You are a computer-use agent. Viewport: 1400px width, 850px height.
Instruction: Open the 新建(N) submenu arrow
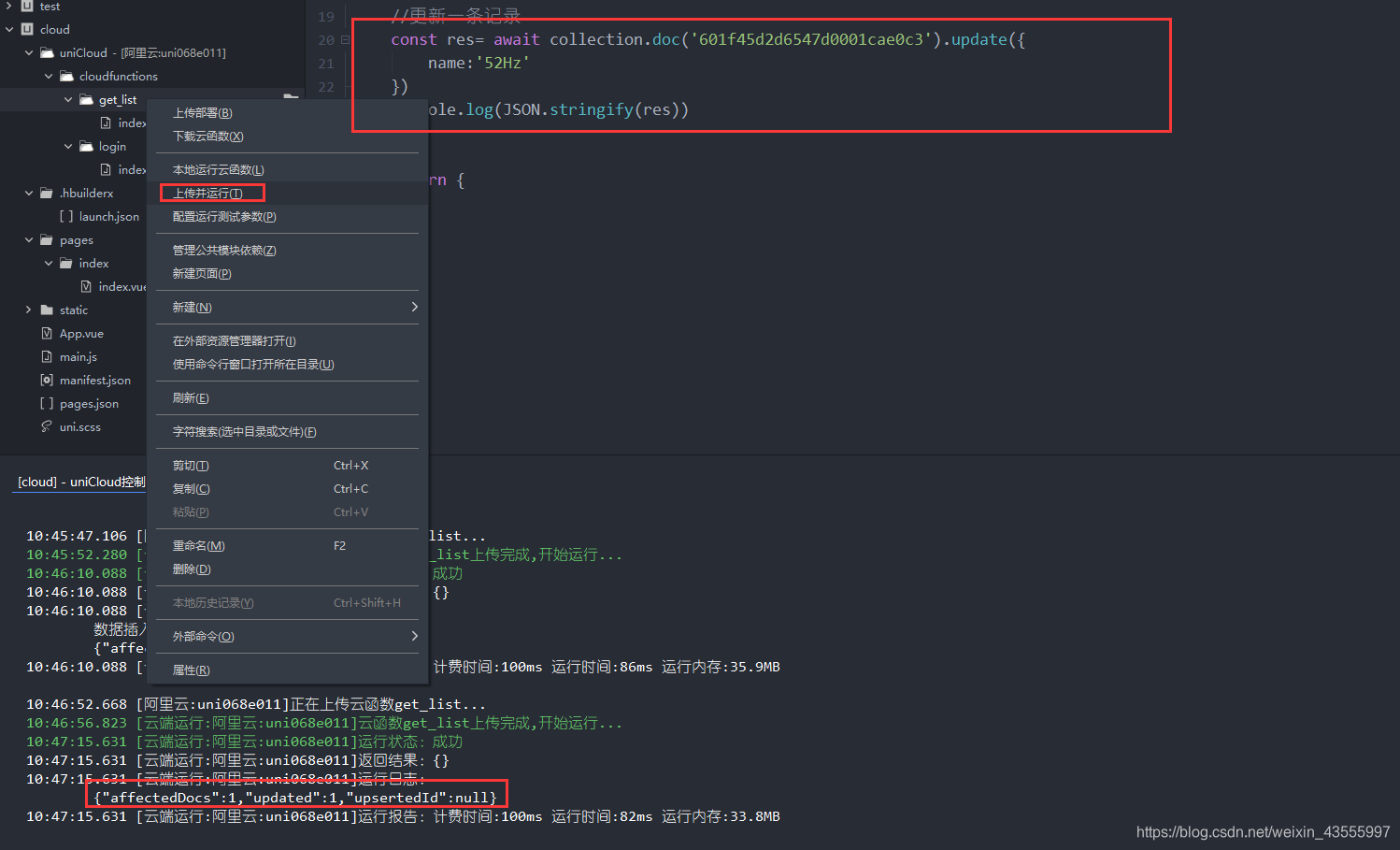[414, 307]
